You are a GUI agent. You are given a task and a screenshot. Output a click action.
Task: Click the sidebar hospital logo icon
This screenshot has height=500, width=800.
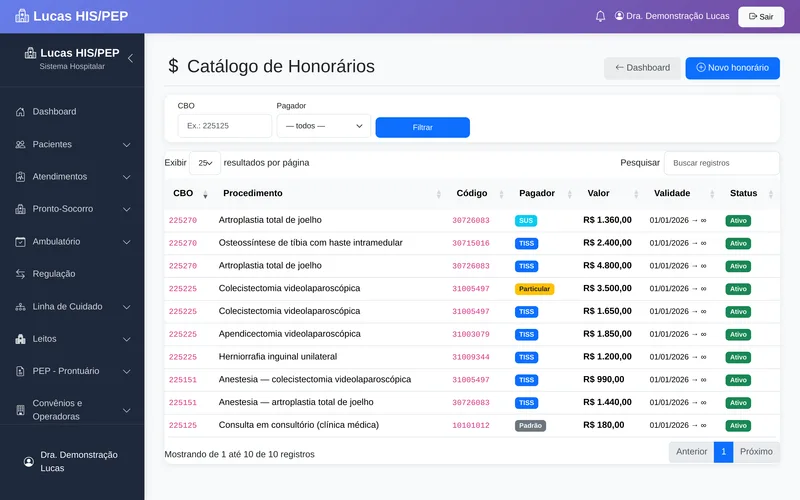(31, 53)
